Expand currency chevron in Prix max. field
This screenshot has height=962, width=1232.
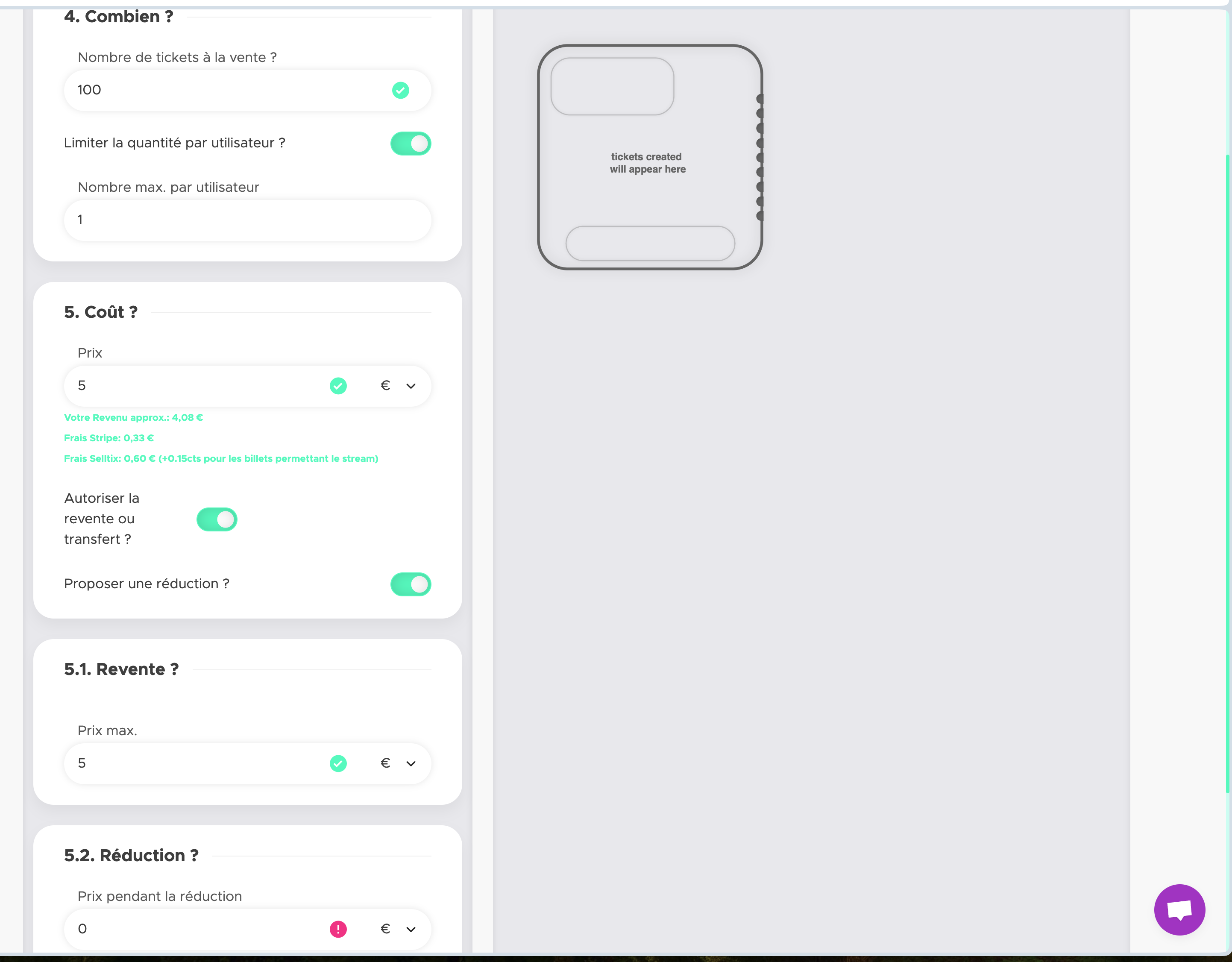(x=411, y=763)
